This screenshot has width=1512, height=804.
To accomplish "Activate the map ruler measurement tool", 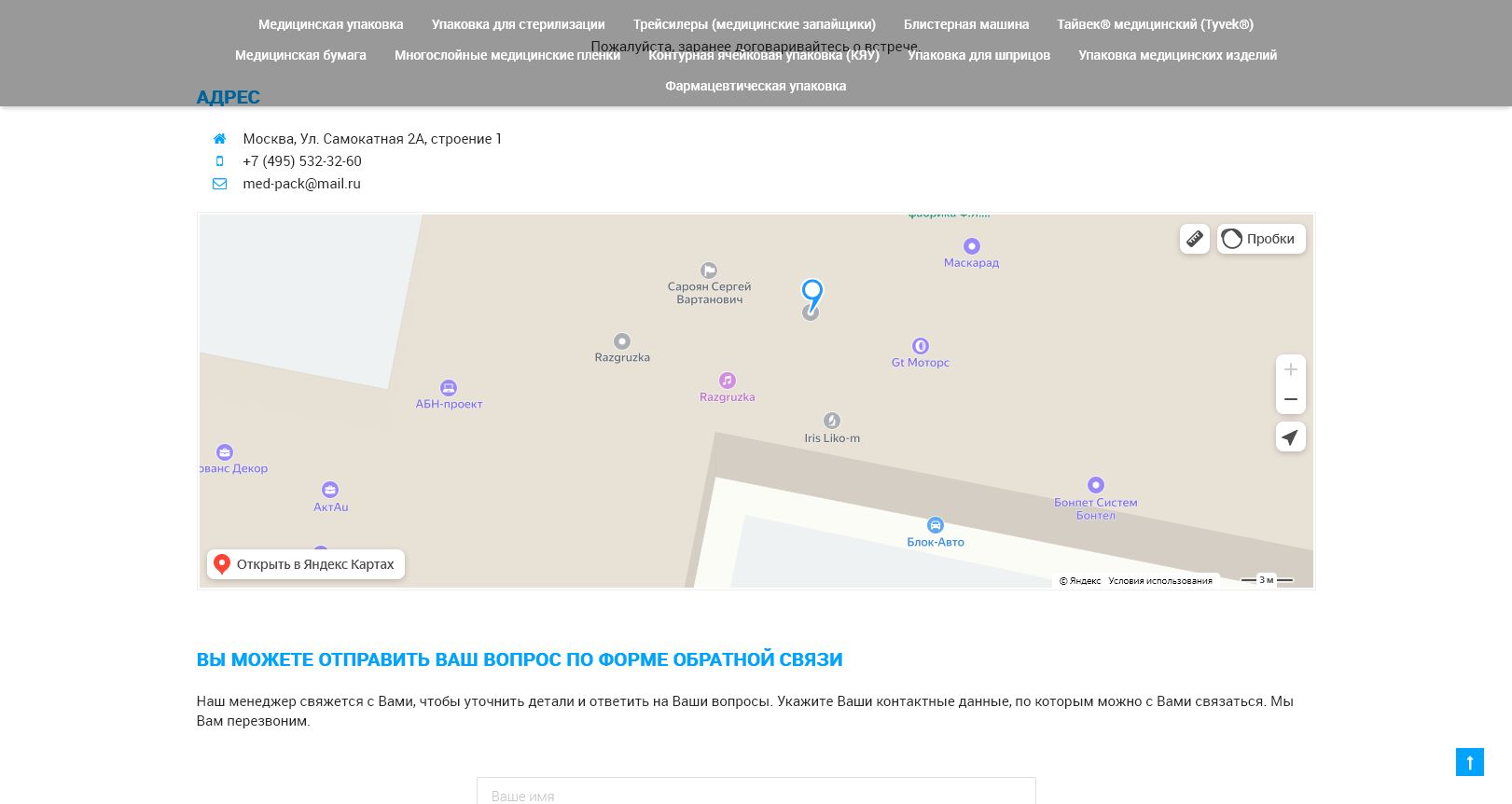I will coord(1195,239).
